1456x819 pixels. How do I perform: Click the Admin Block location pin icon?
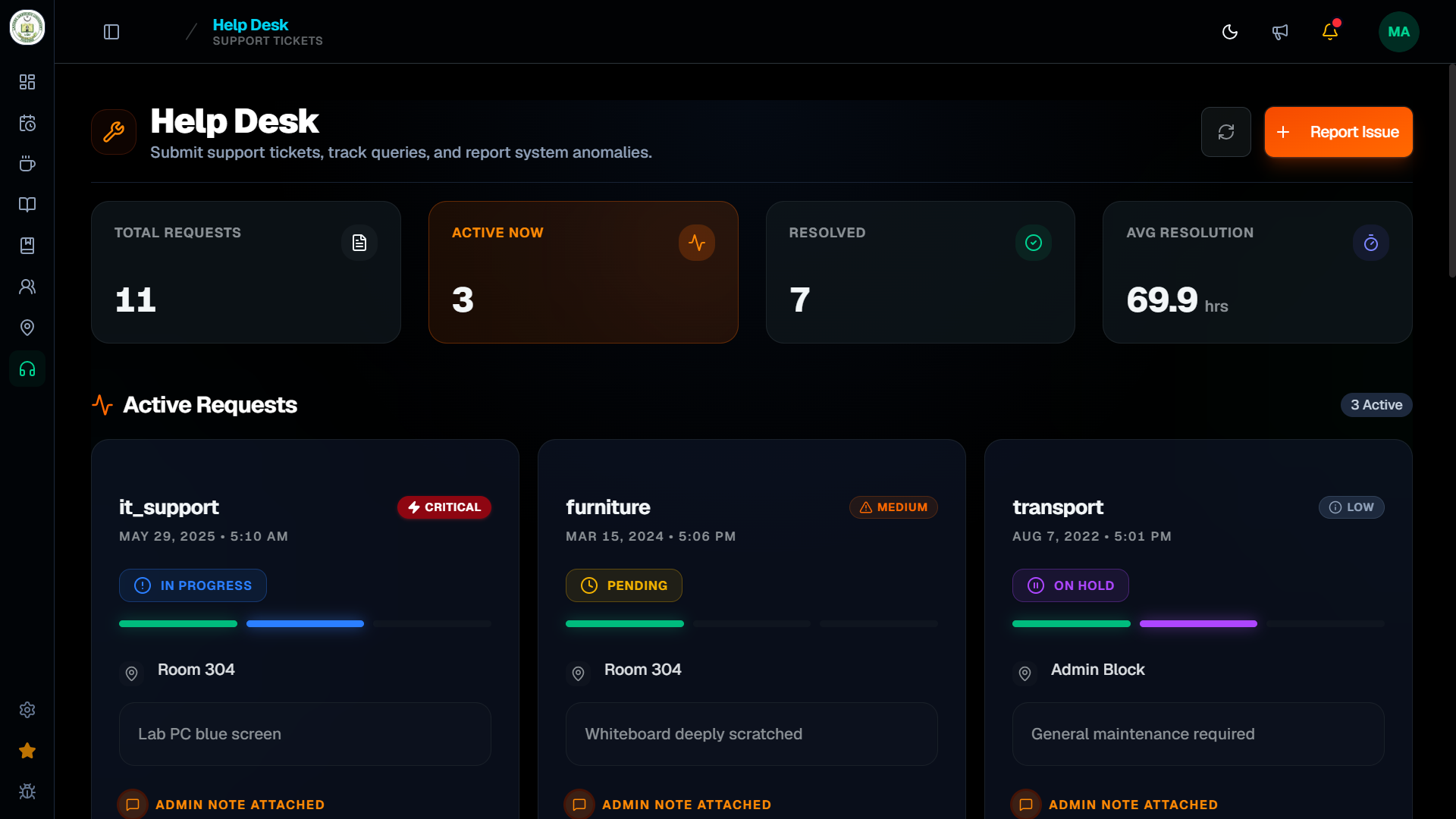pos(1025,673)
